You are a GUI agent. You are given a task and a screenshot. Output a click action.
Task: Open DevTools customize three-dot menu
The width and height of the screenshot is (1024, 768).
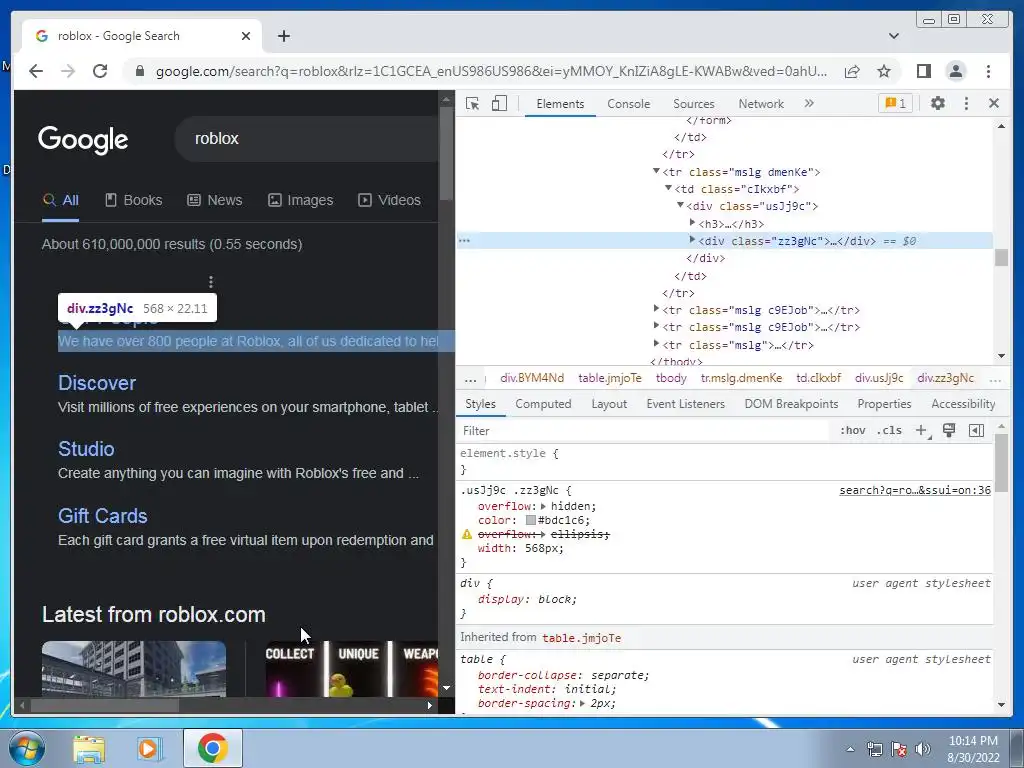(x=967, y=103)
